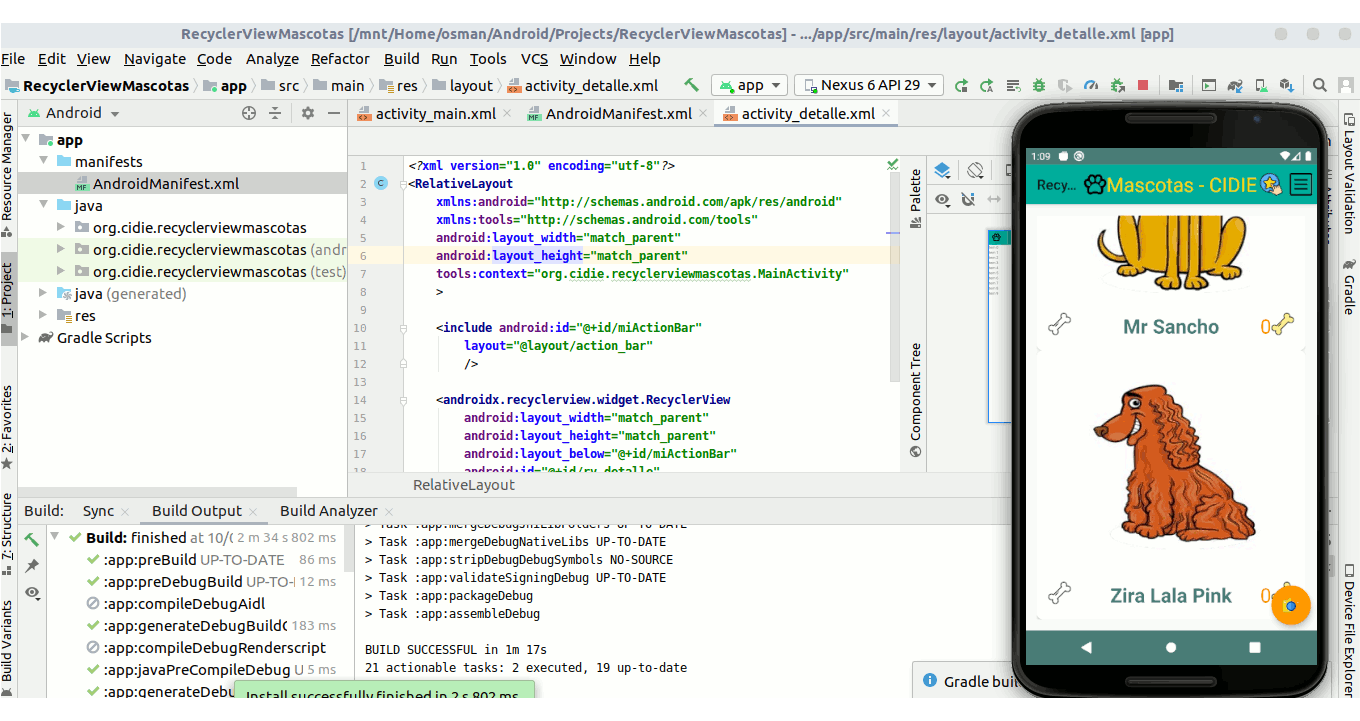The image size is (1360, 721).
Task: Collapse the manifests folder
Action: pyautogui.click(x=44, y=161)
